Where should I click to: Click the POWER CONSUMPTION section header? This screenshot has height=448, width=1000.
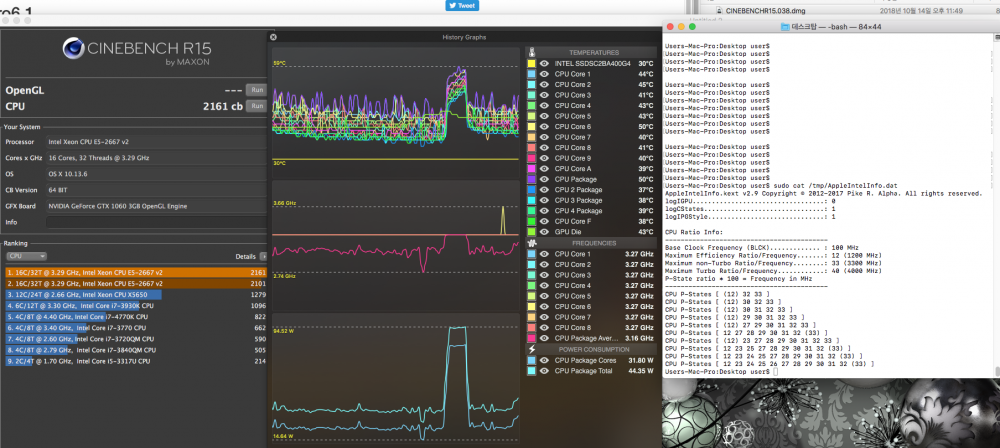tap(591, 349)
